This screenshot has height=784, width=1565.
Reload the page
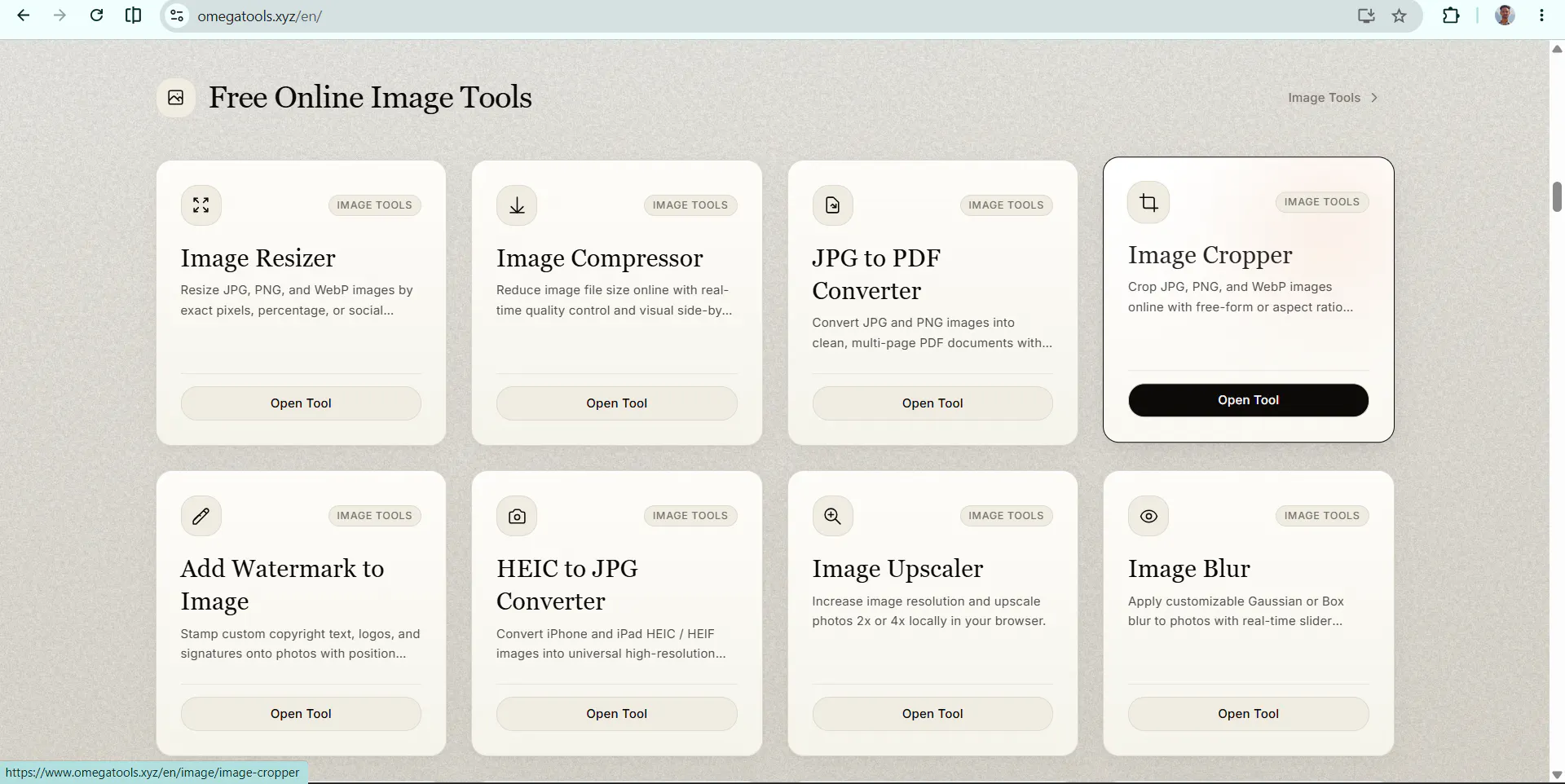point(96,15)
